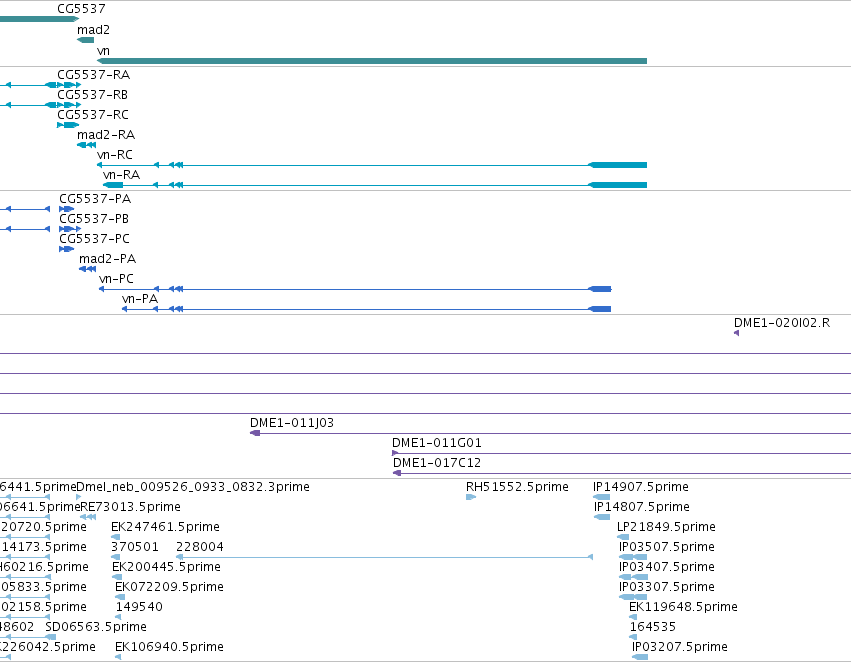
Task: Click the 228004 feature label
Action: pyautogui.click(x=200, y=548)
